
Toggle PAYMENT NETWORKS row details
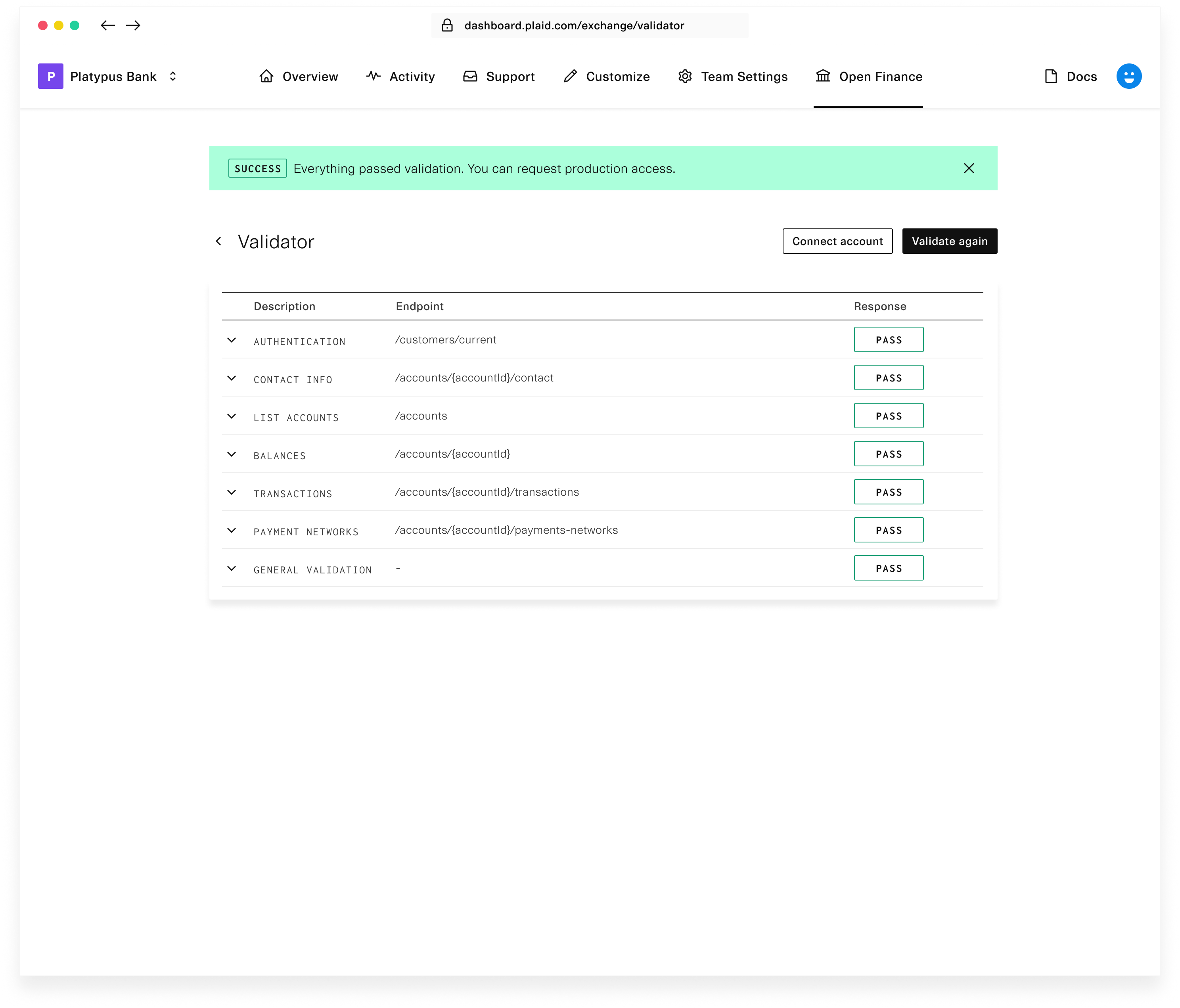(x=231, y=530)
